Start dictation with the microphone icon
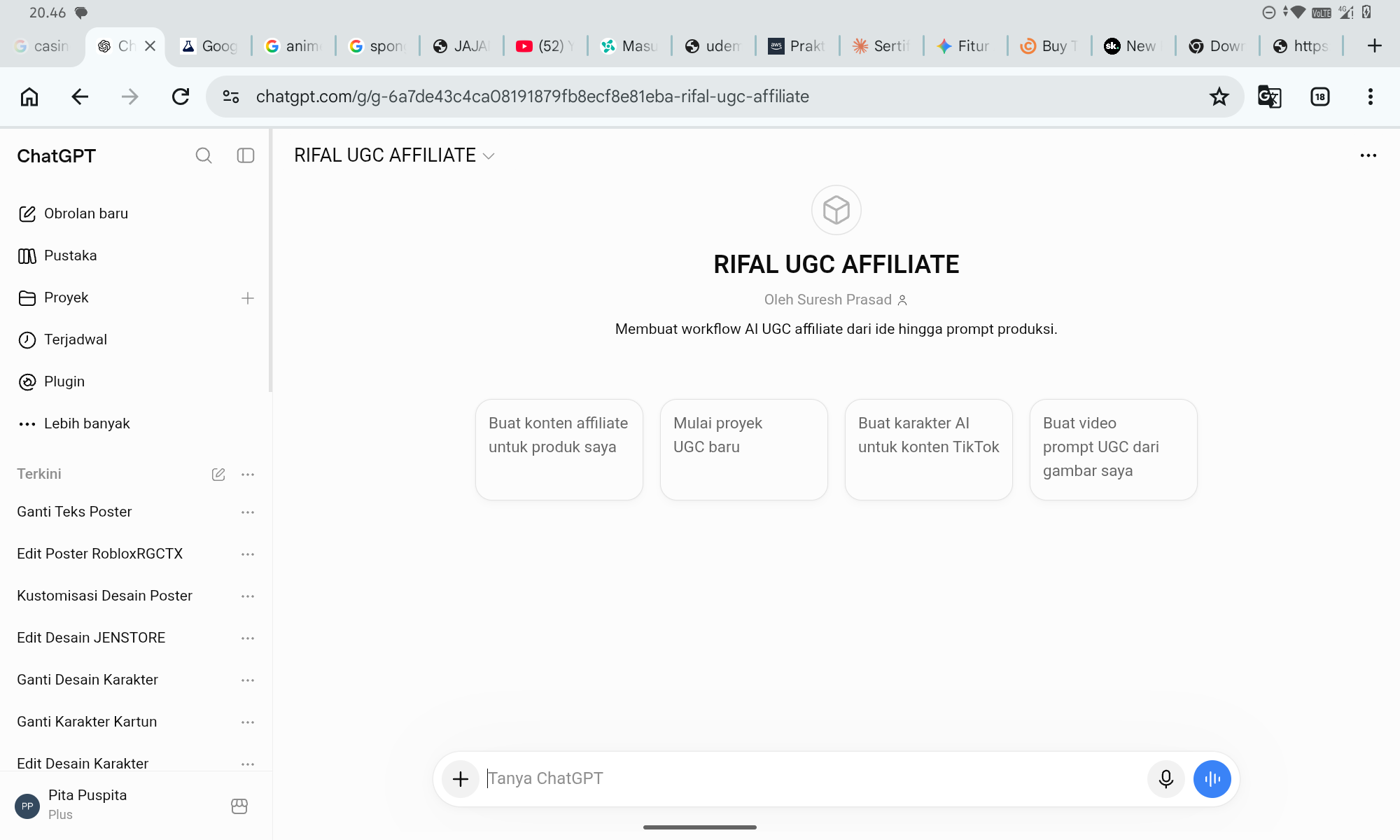1400x840 pixels. pyautogui.click(x=1166, y=778)
